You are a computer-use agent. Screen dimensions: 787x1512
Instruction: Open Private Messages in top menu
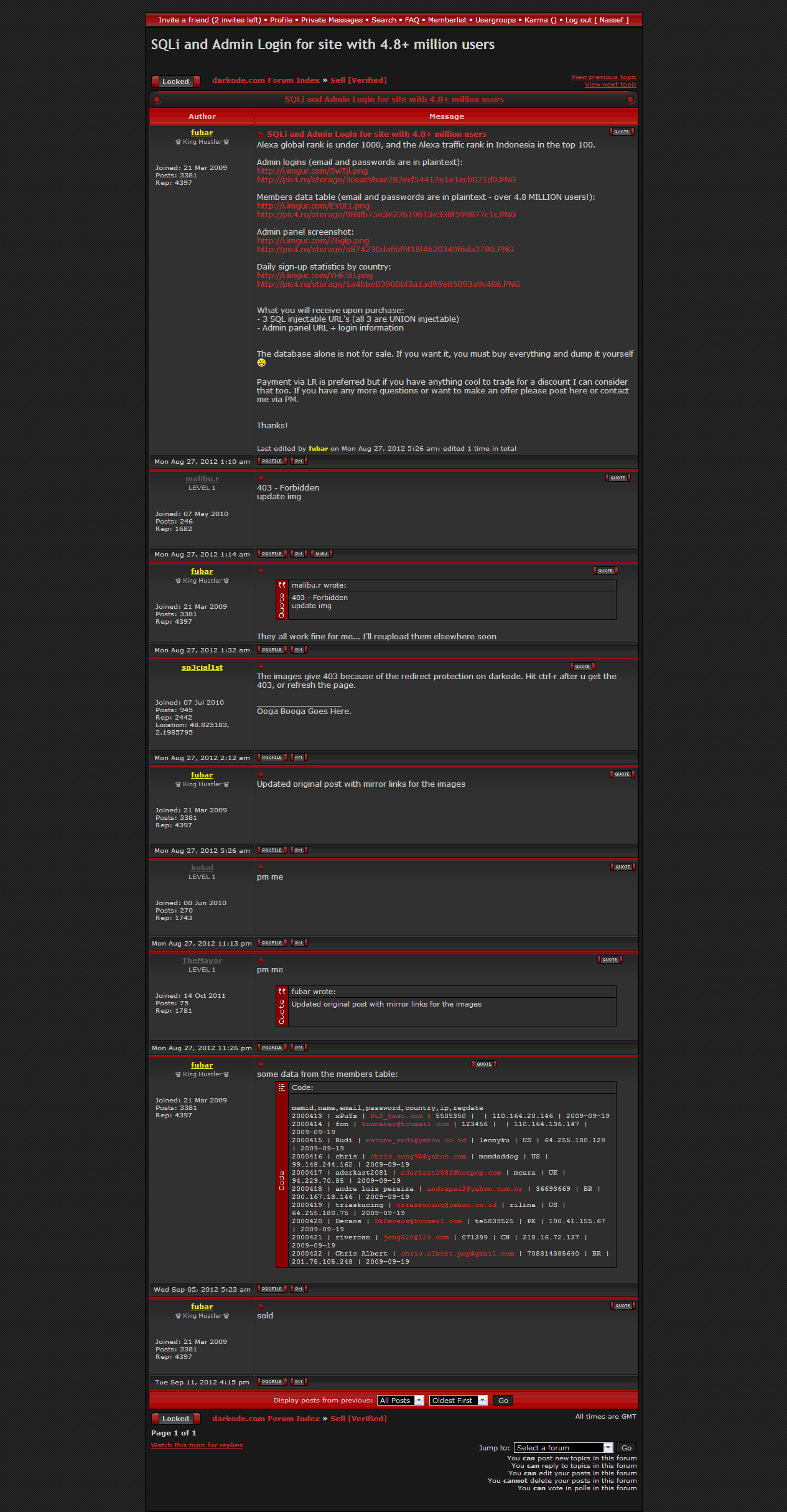(x=332, y=20)
